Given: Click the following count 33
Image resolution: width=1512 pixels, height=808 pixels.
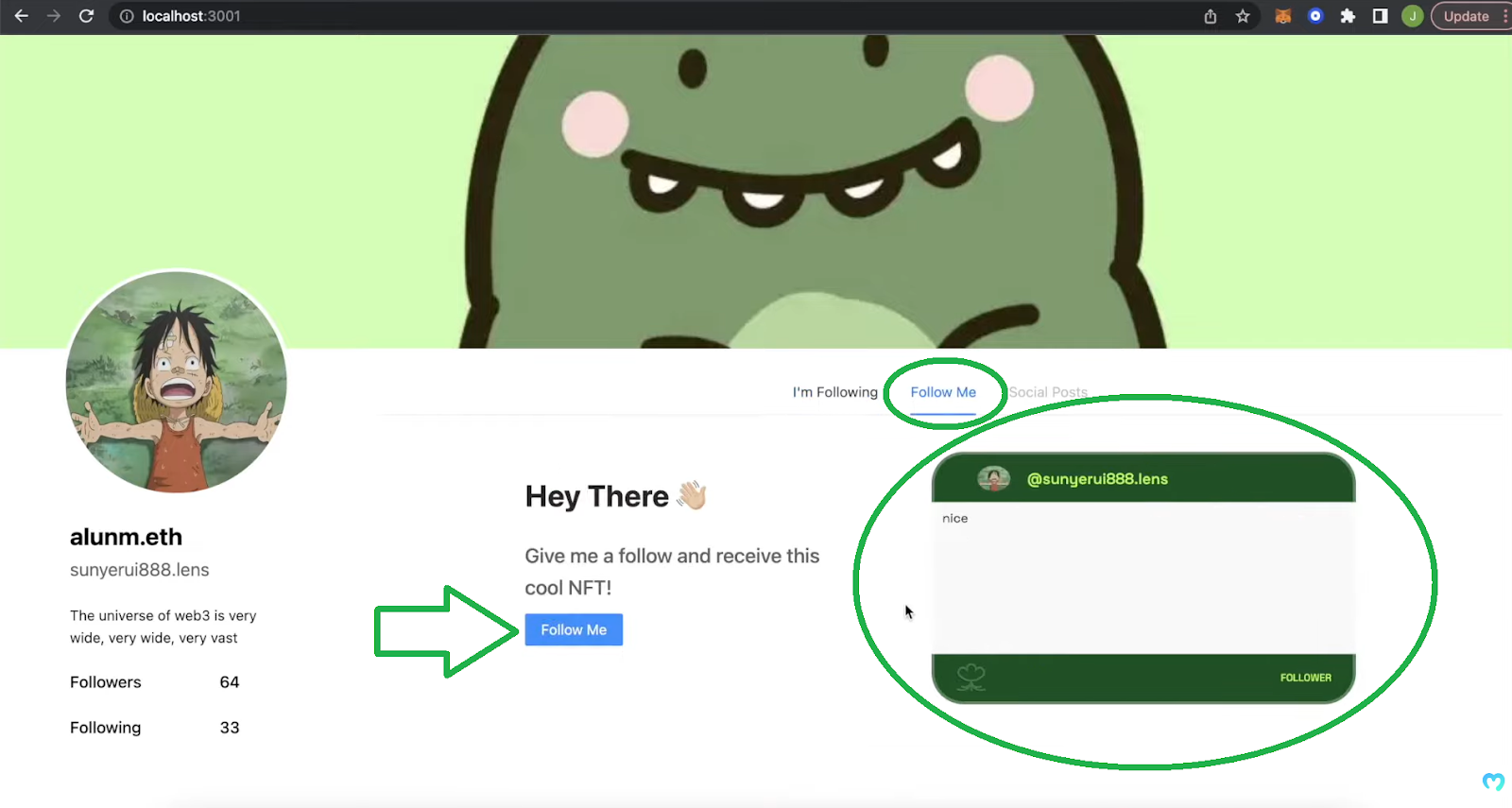Looking at the screenshot, I should [x=230, y=728].
